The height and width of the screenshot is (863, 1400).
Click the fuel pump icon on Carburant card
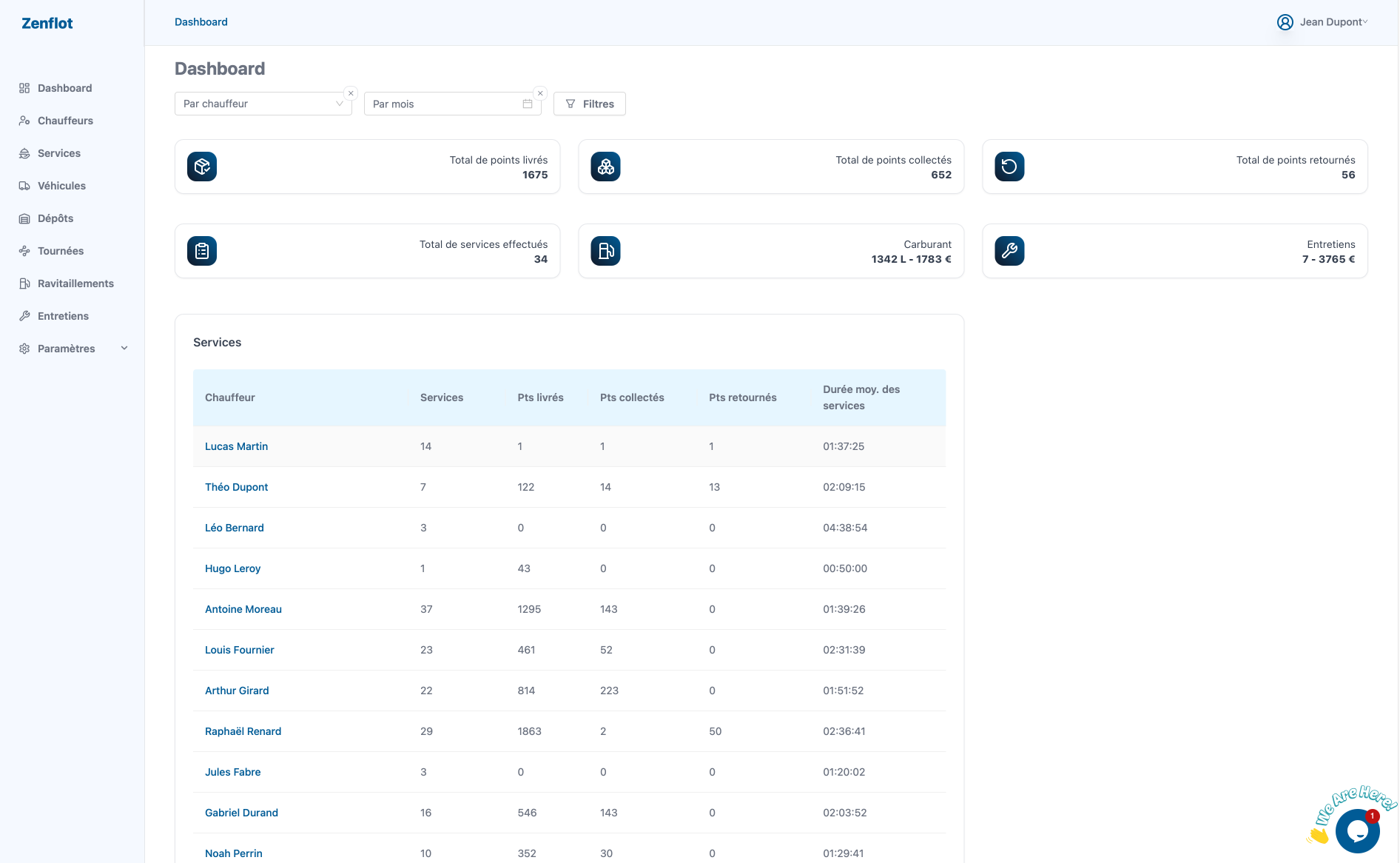(x=605, y=251)
